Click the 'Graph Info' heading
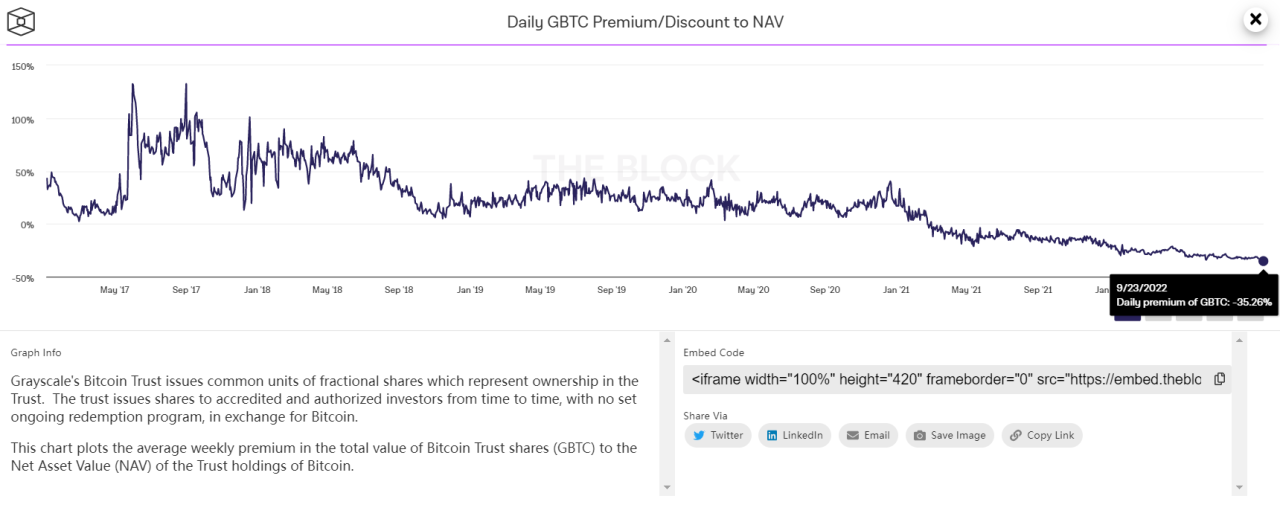The width and height of the screenshot is (1280, 519). (x=36, y=353)
